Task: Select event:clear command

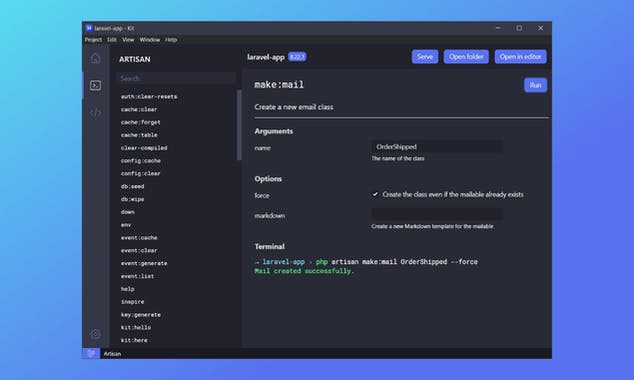Action: coord(139,251)
